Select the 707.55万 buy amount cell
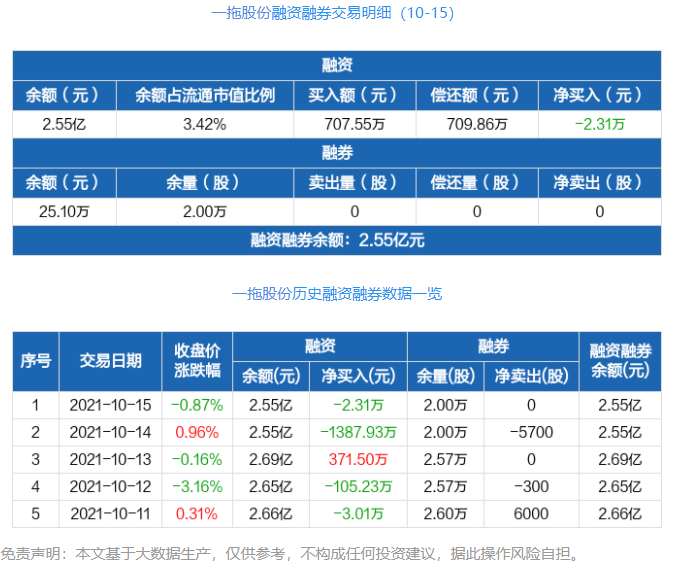Viewport: 673px width, 571px height. pyautogui.click(x=355, y=125)
